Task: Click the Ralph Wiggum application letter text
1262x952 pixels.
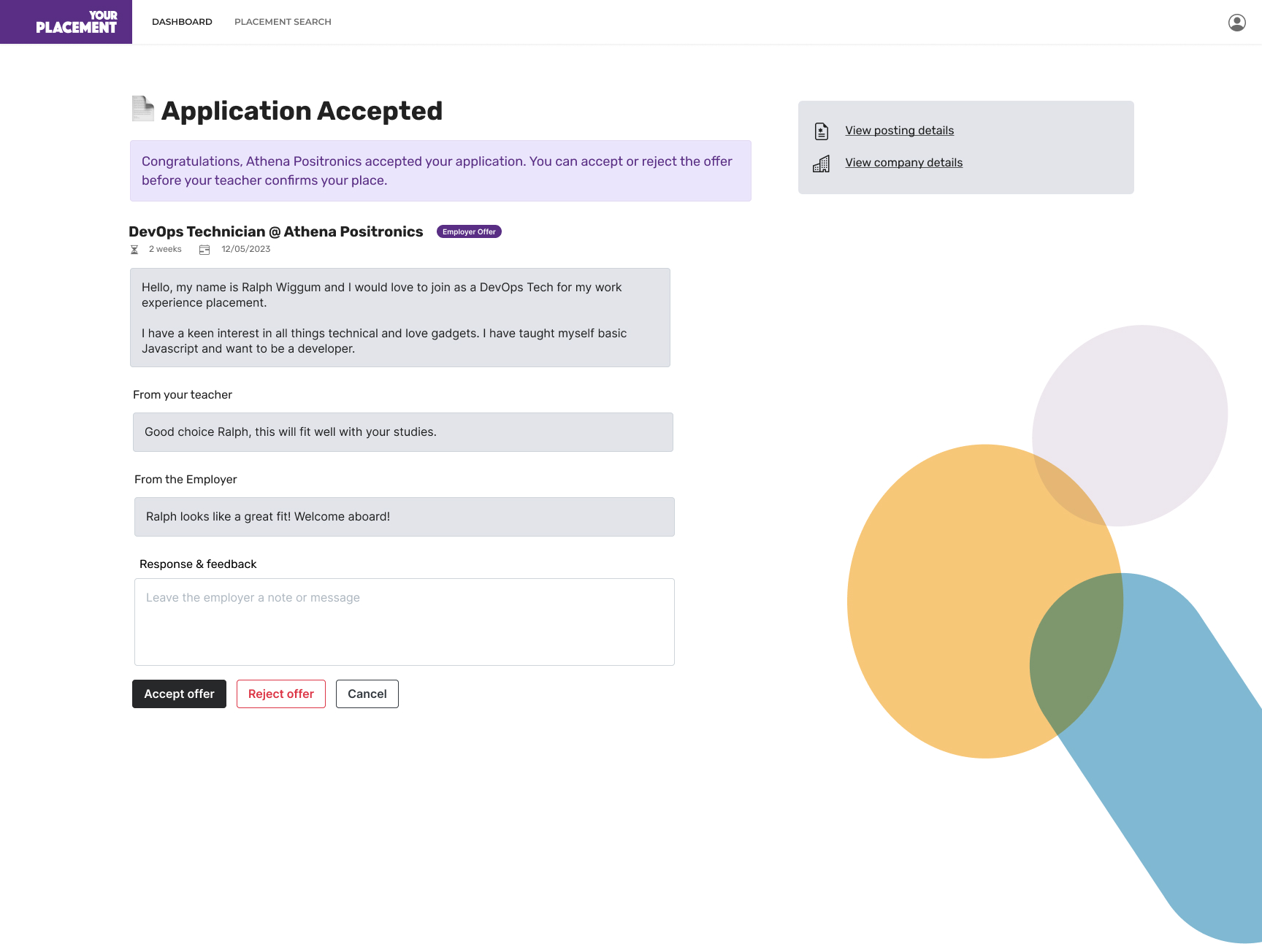Action: click(x=400, y=318)
